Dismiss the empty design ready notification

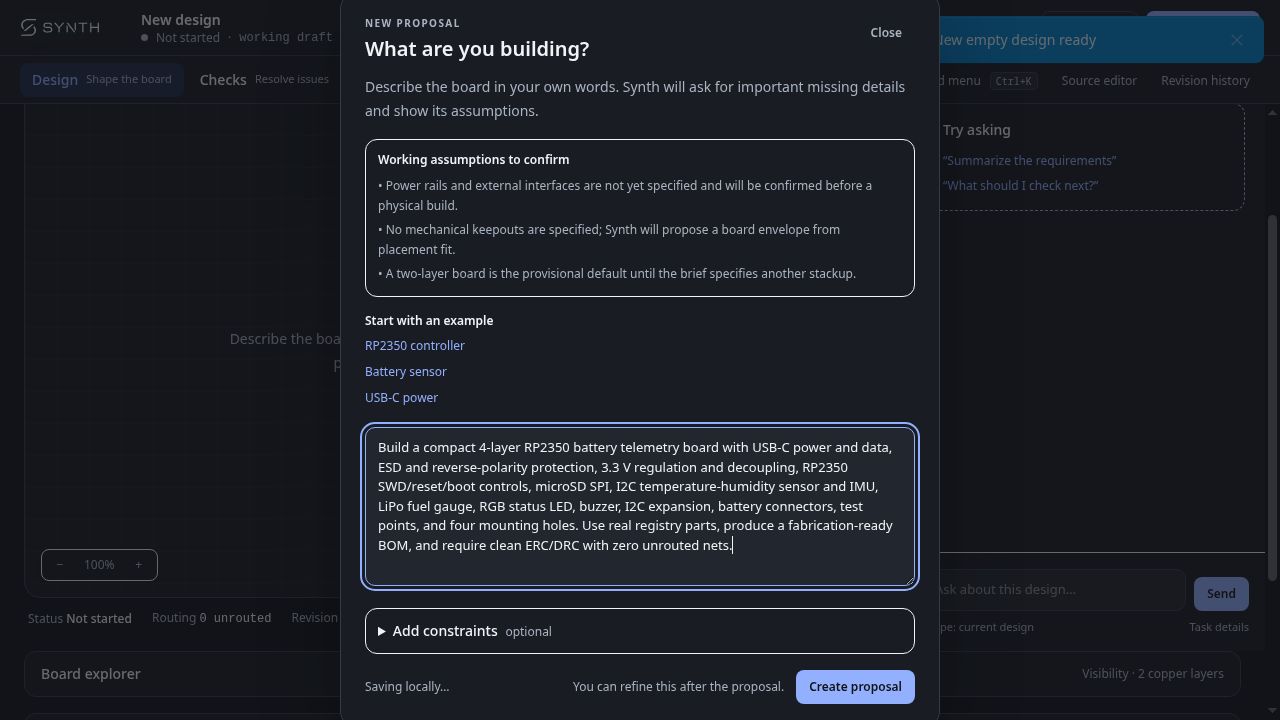coord(1237,40)
